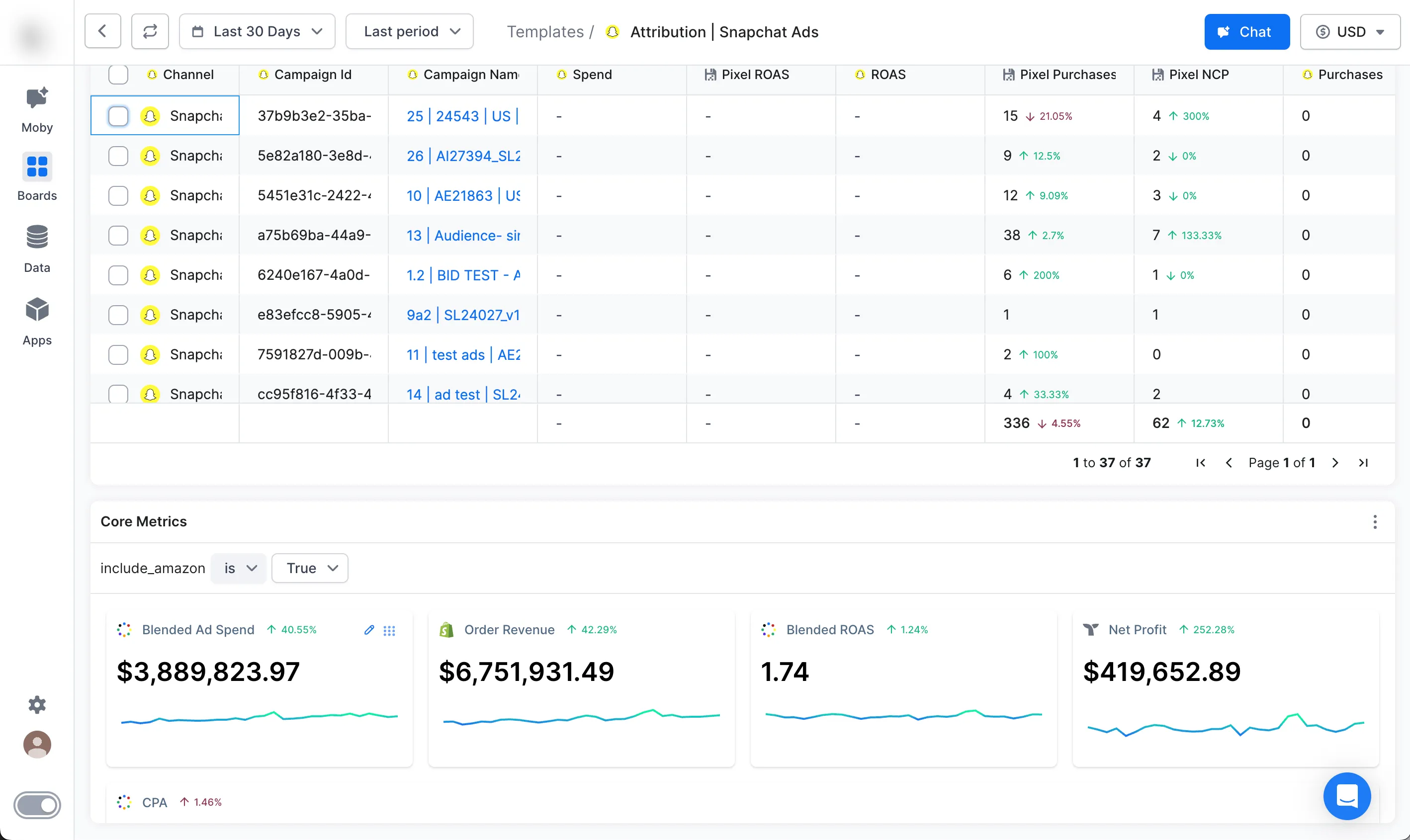Open the Last period comparison dropdown

[x=409, y=32]
